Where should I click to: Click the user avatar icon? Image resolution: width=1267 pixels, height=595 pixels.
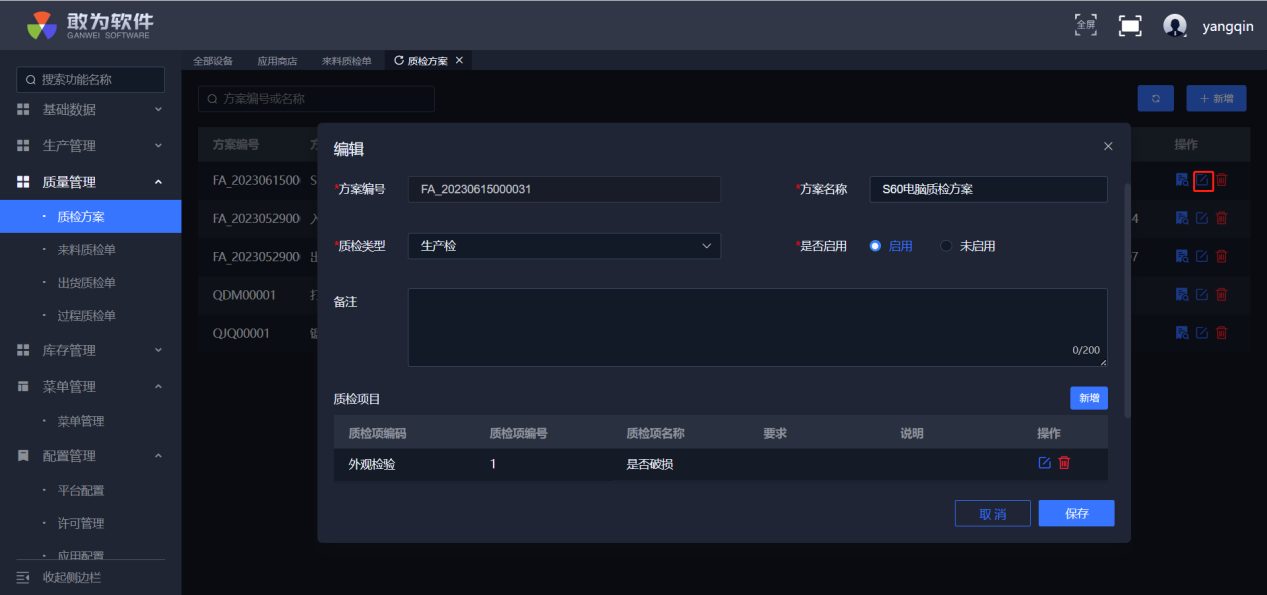pos(1175,26)
